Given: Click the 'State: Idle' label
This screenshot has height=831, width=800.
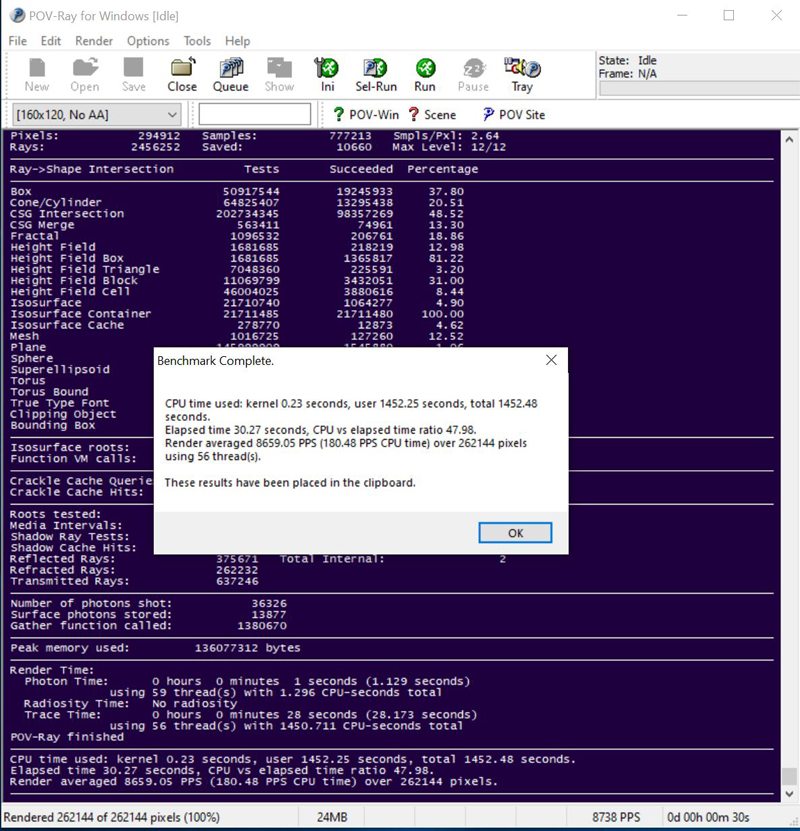Looking at the screenshot, I should click(627, 60).
